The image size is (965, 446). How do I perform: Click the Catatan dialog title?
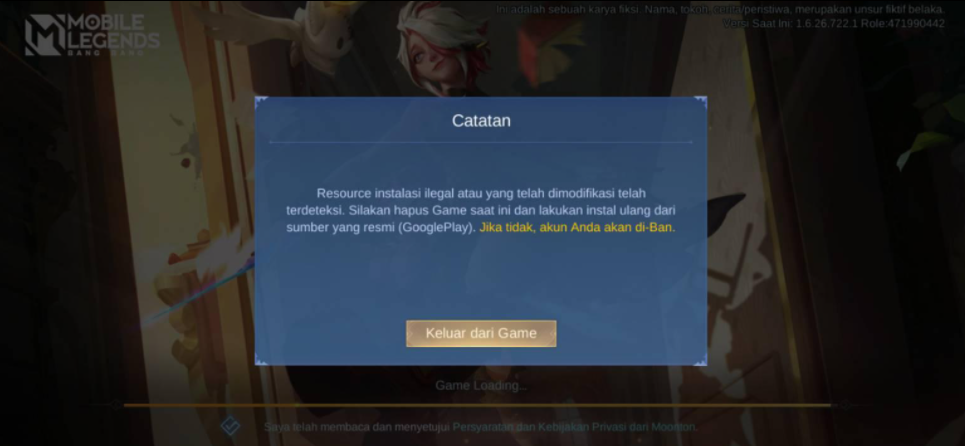coord(481,121)
